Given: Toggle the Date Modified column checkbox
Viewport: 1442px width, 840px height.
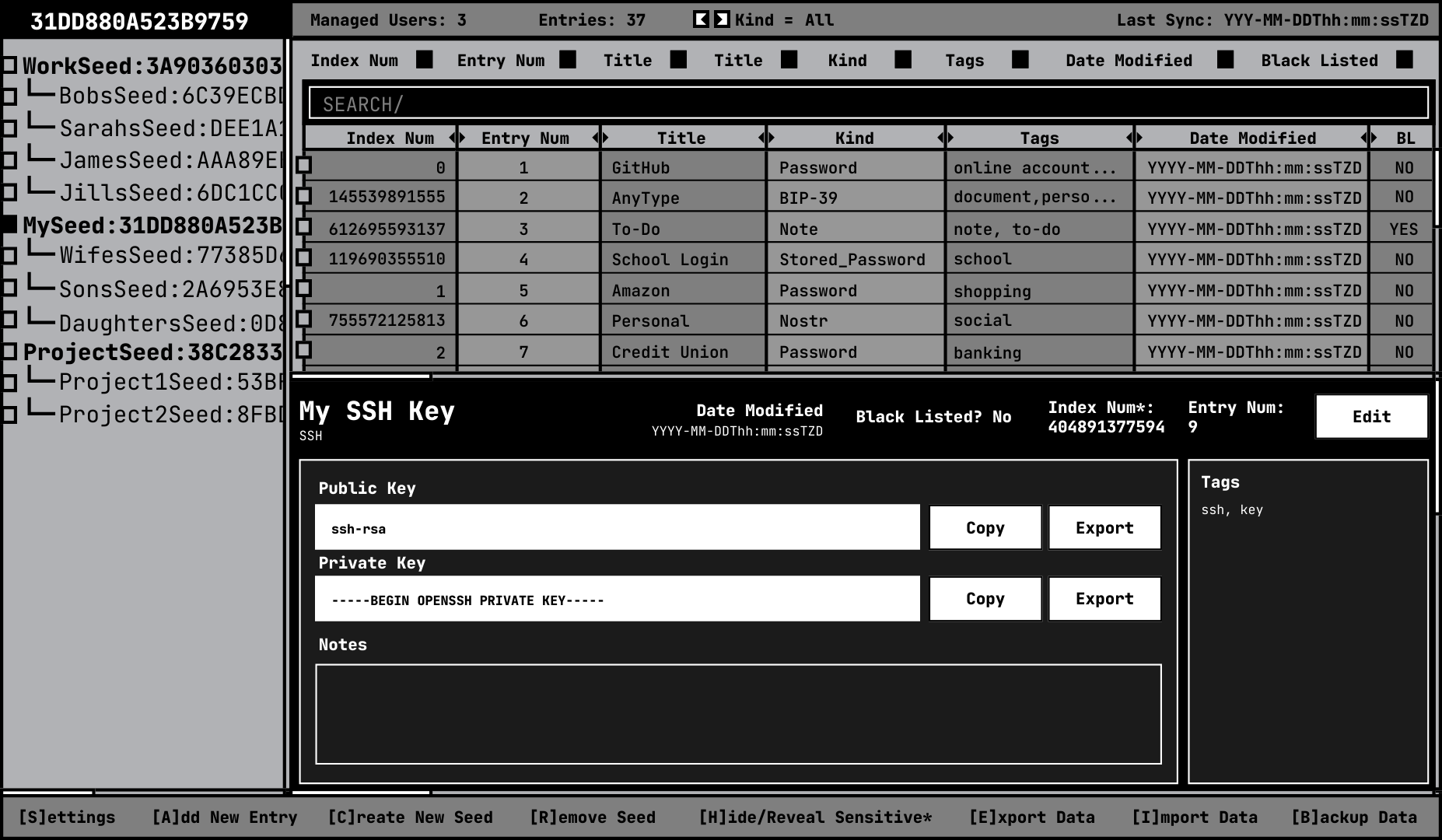Looking at the screenshot, I should click(1225, 60).
